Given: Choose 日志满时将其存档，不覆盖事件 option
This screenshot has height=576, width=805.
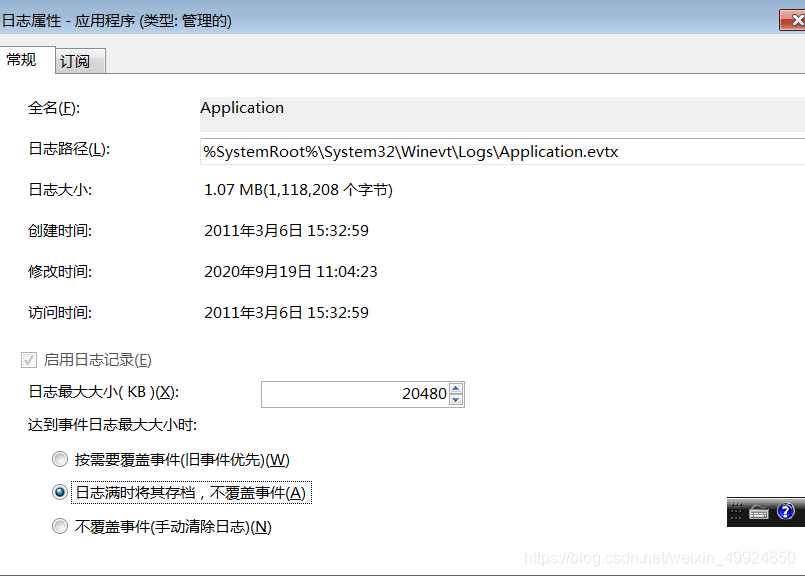Looking at the screenshot, I should pyautogui.click(x=59, y=493).
